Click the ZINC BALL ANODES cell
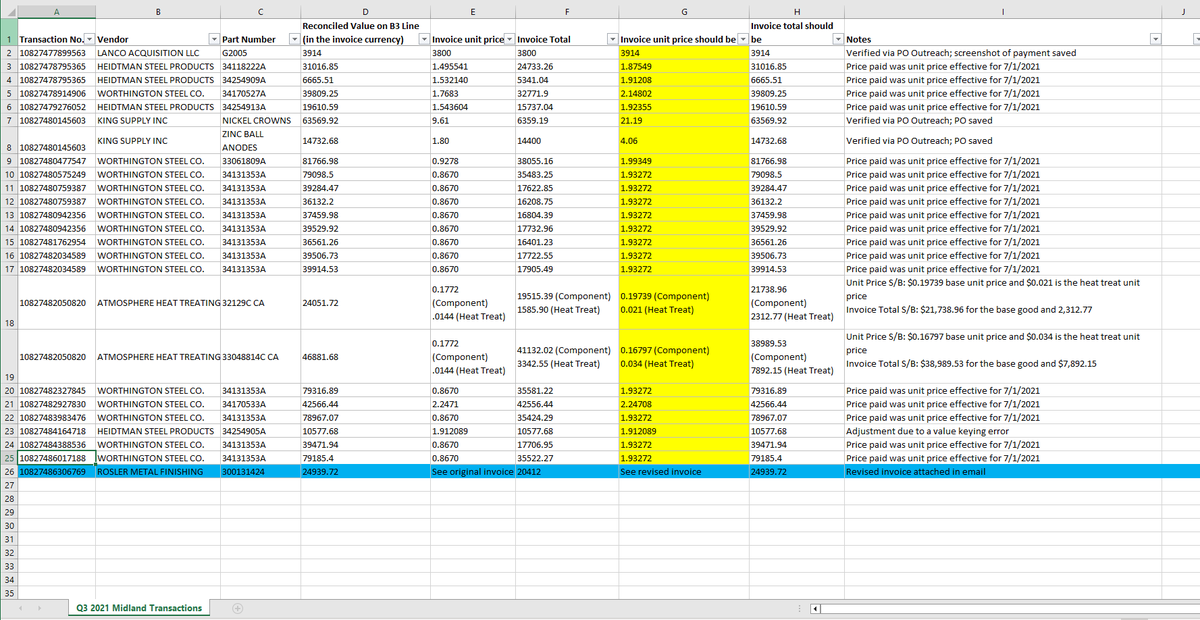This screenshot has width=1200, height=620. 259,140
